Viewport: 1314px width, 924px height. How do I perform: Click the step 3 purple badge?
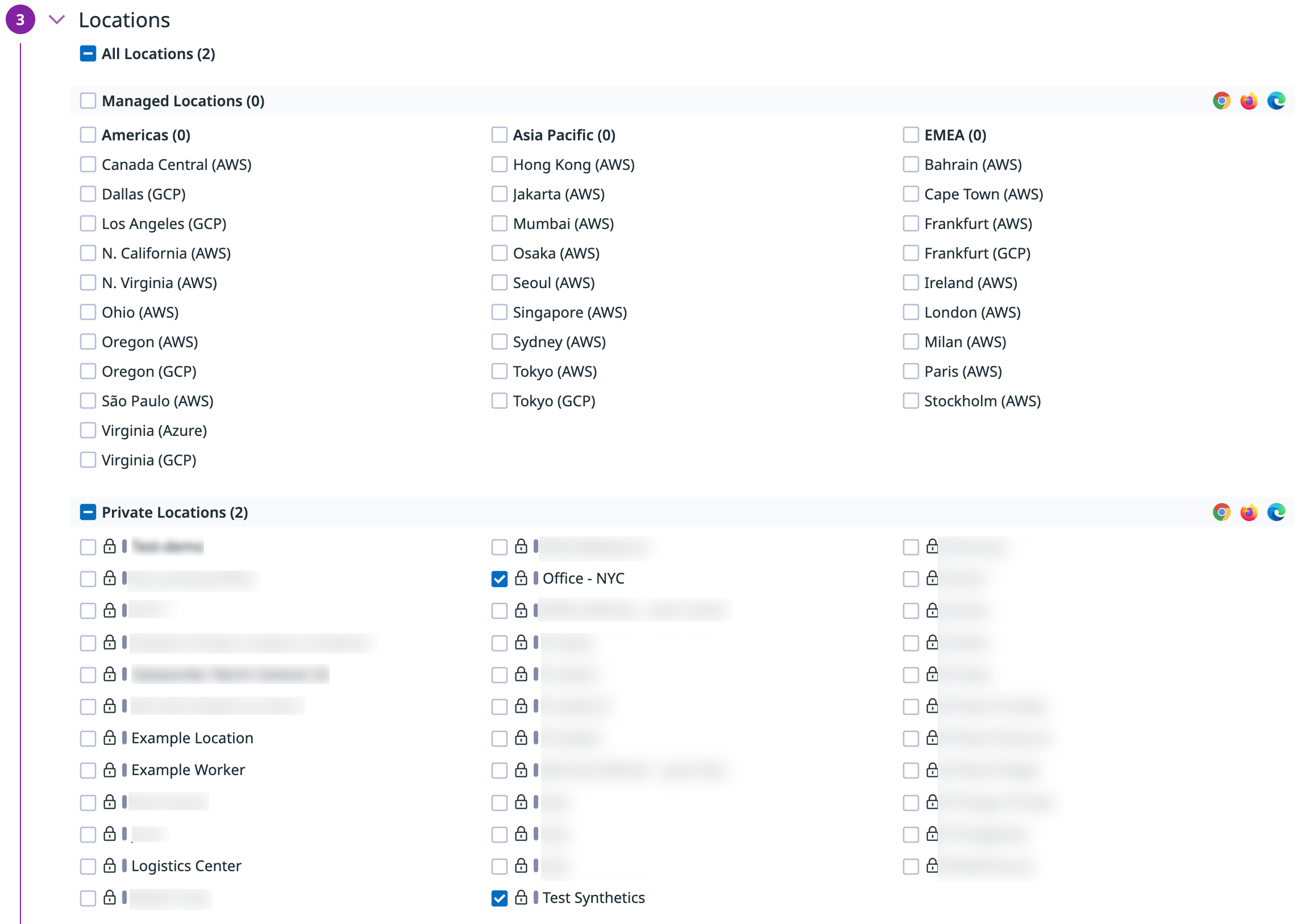[20, 20]
